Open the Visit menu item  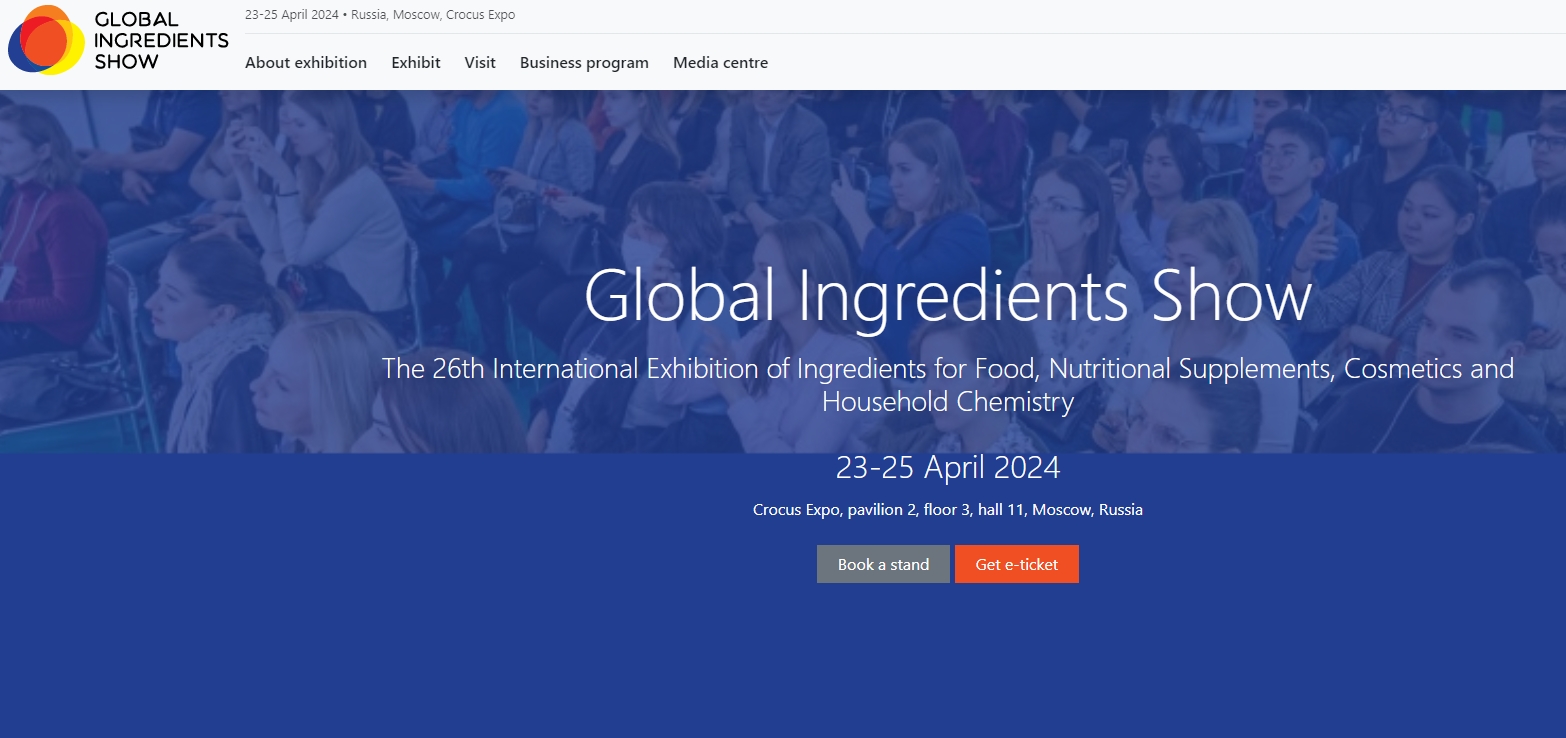(x=480, y=62)
